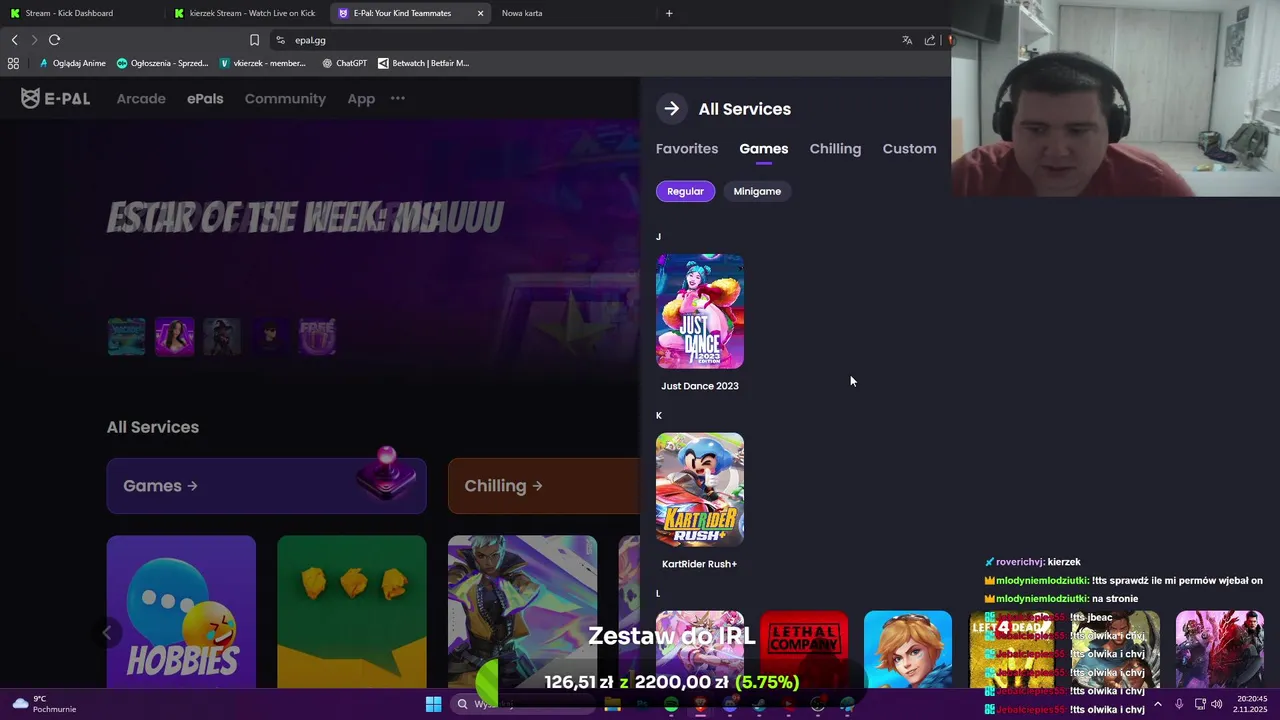Open the three-dots more menu in the header
The image size is (1280, 720).
click(398, 98)
